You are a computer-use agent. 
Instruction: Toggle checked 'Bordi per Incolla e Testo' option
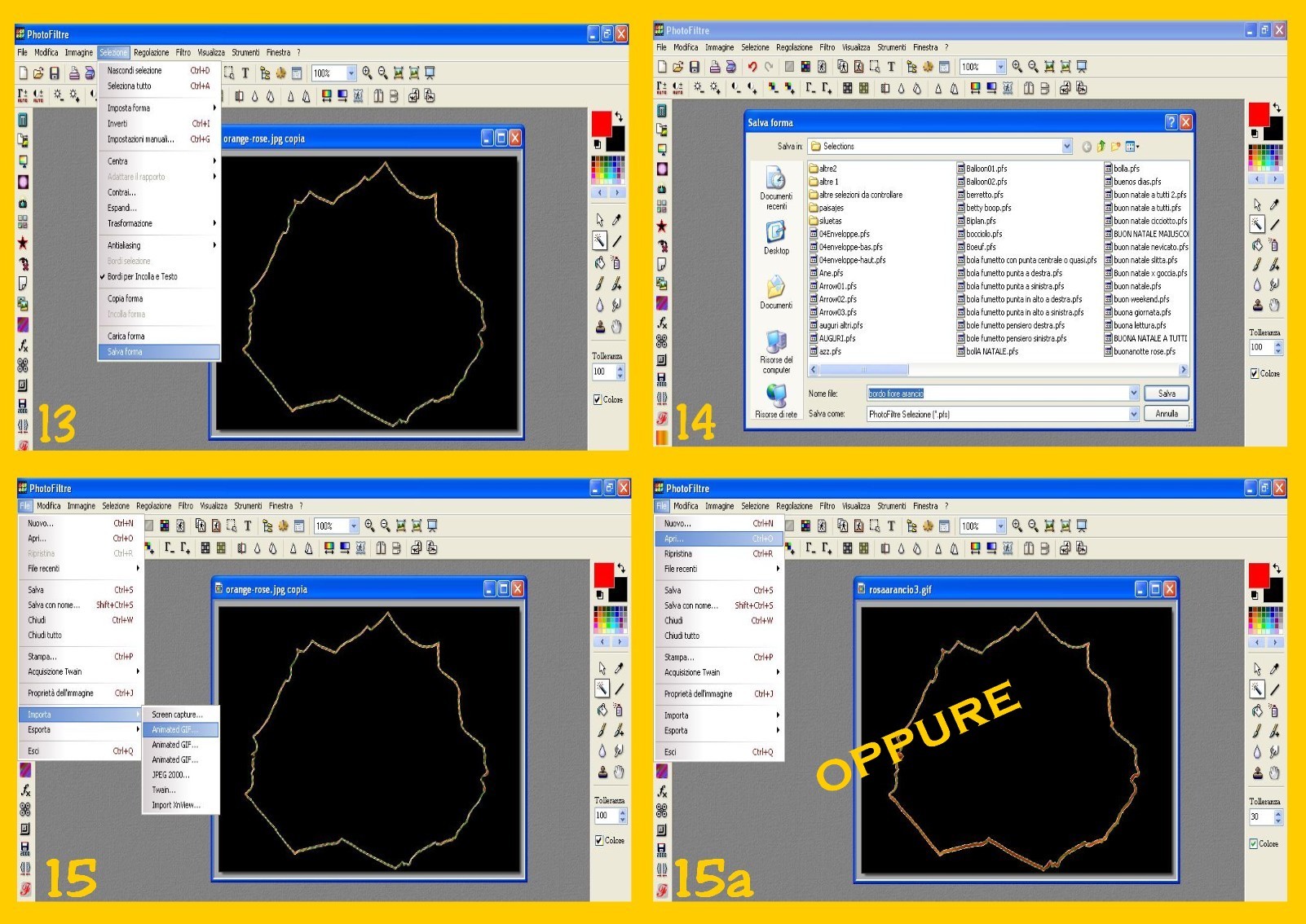click(142, 277)
